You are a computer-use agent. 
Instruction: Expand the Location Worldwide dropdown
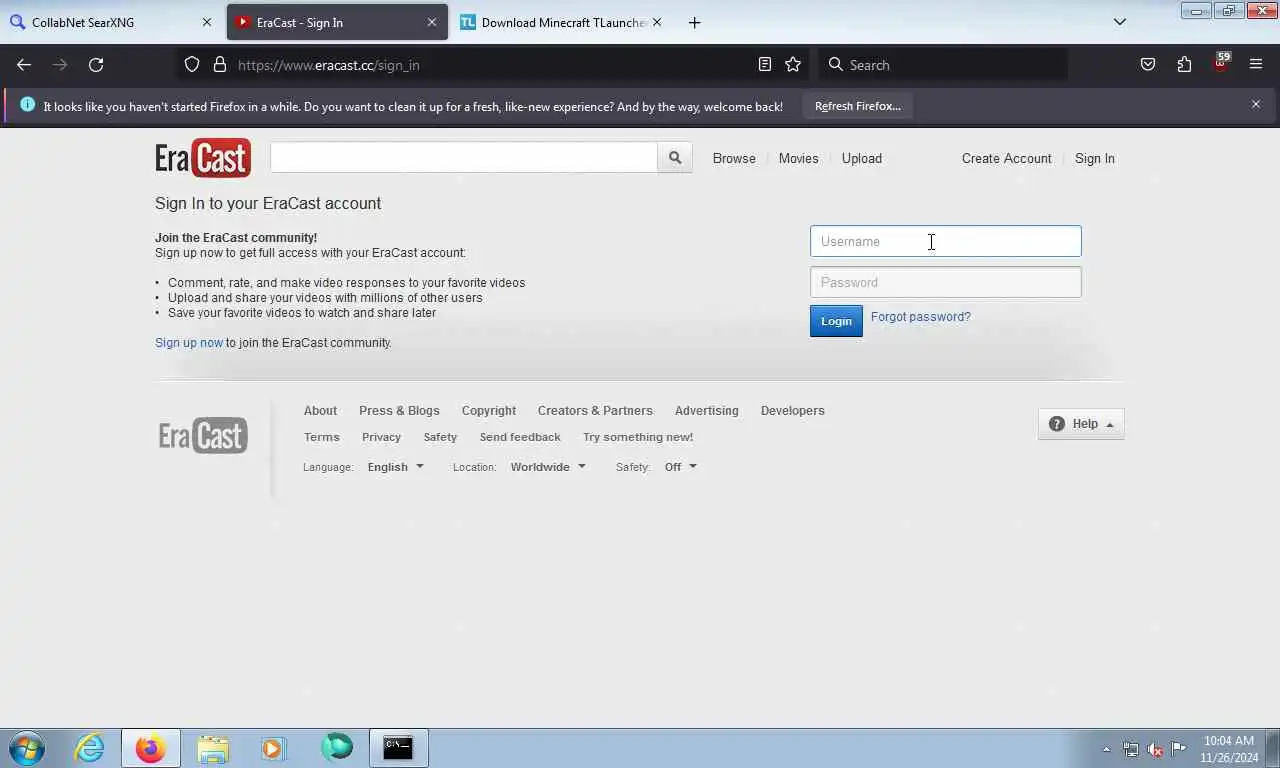point(548,467)
